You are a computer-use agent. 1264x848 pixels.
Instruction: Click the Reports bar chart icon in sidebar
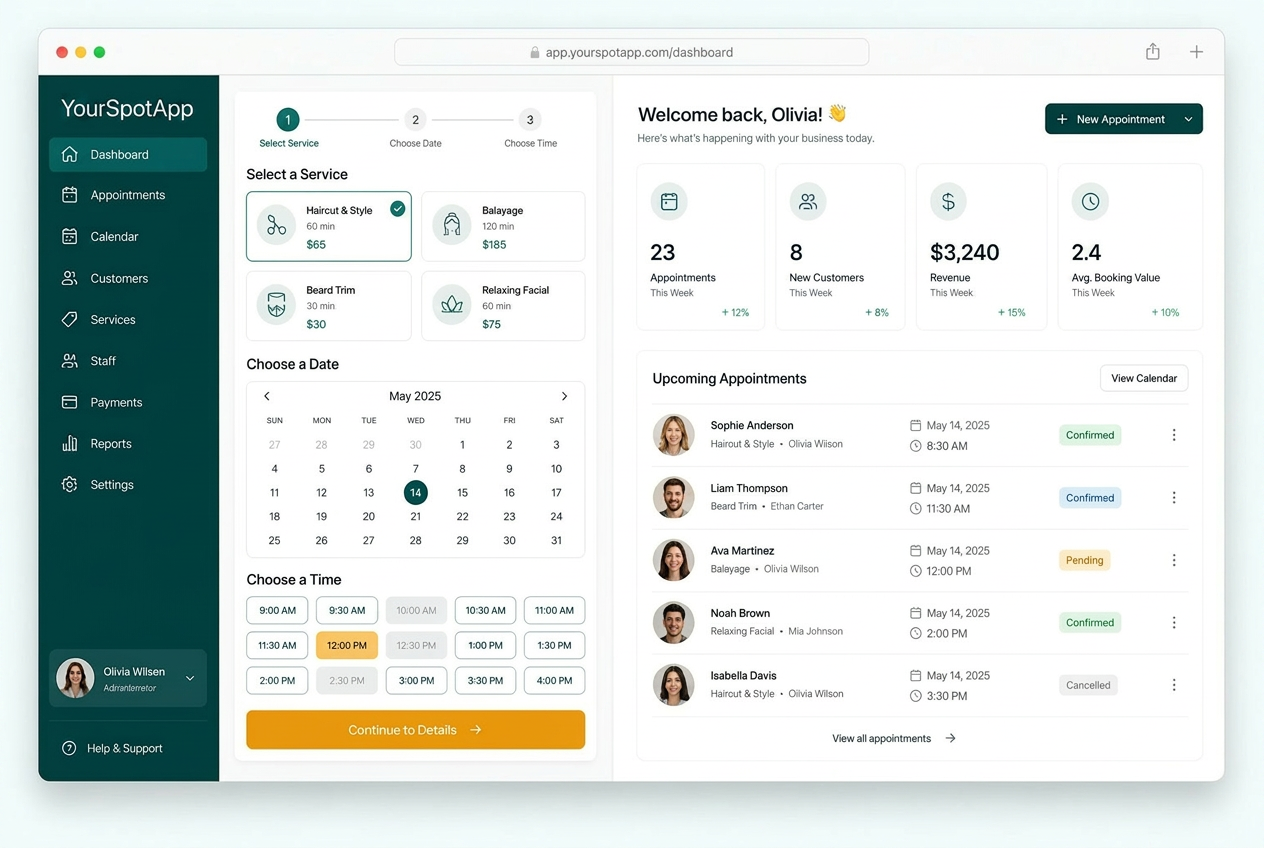tap(69, 443)
